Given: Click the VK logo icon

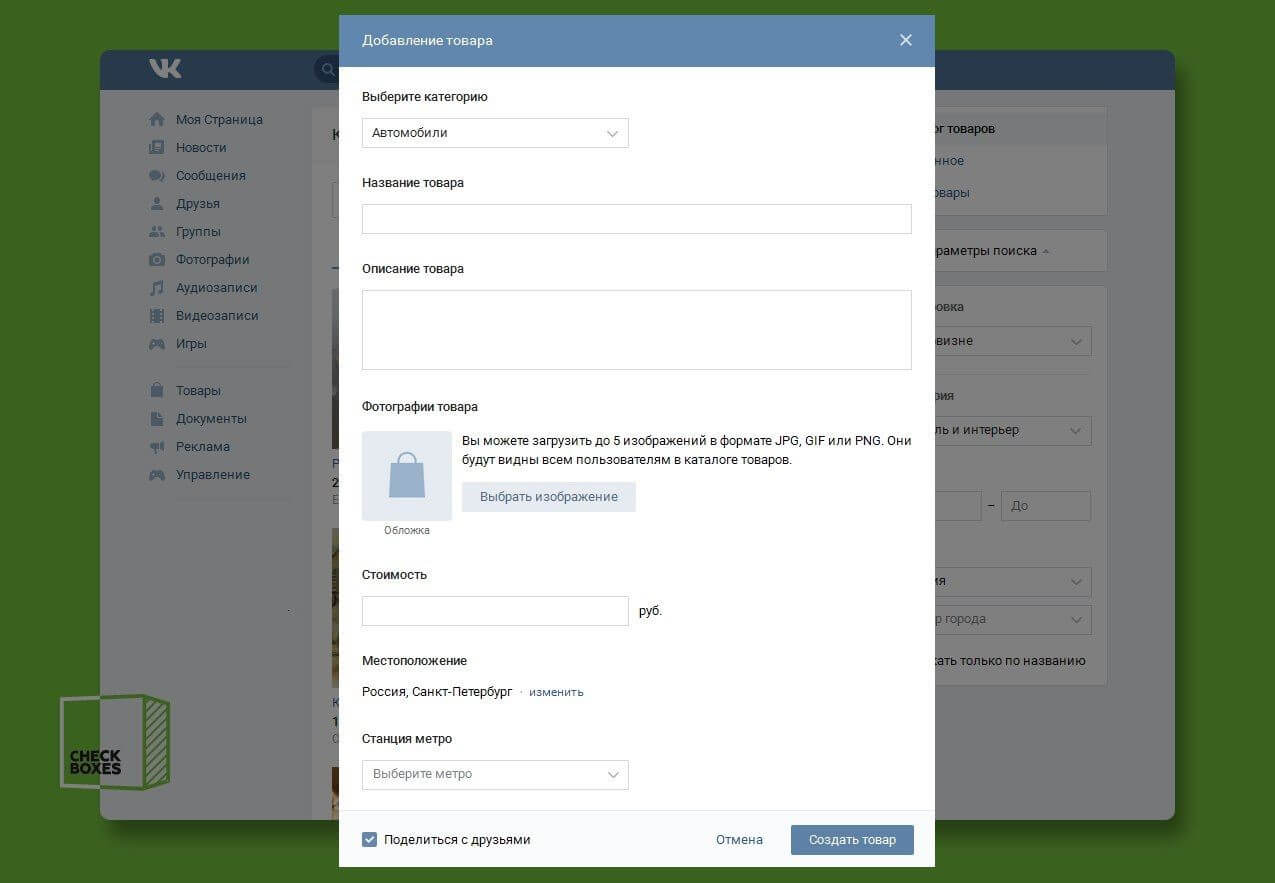Looking at the screenshot, I should tap(165, 68).
